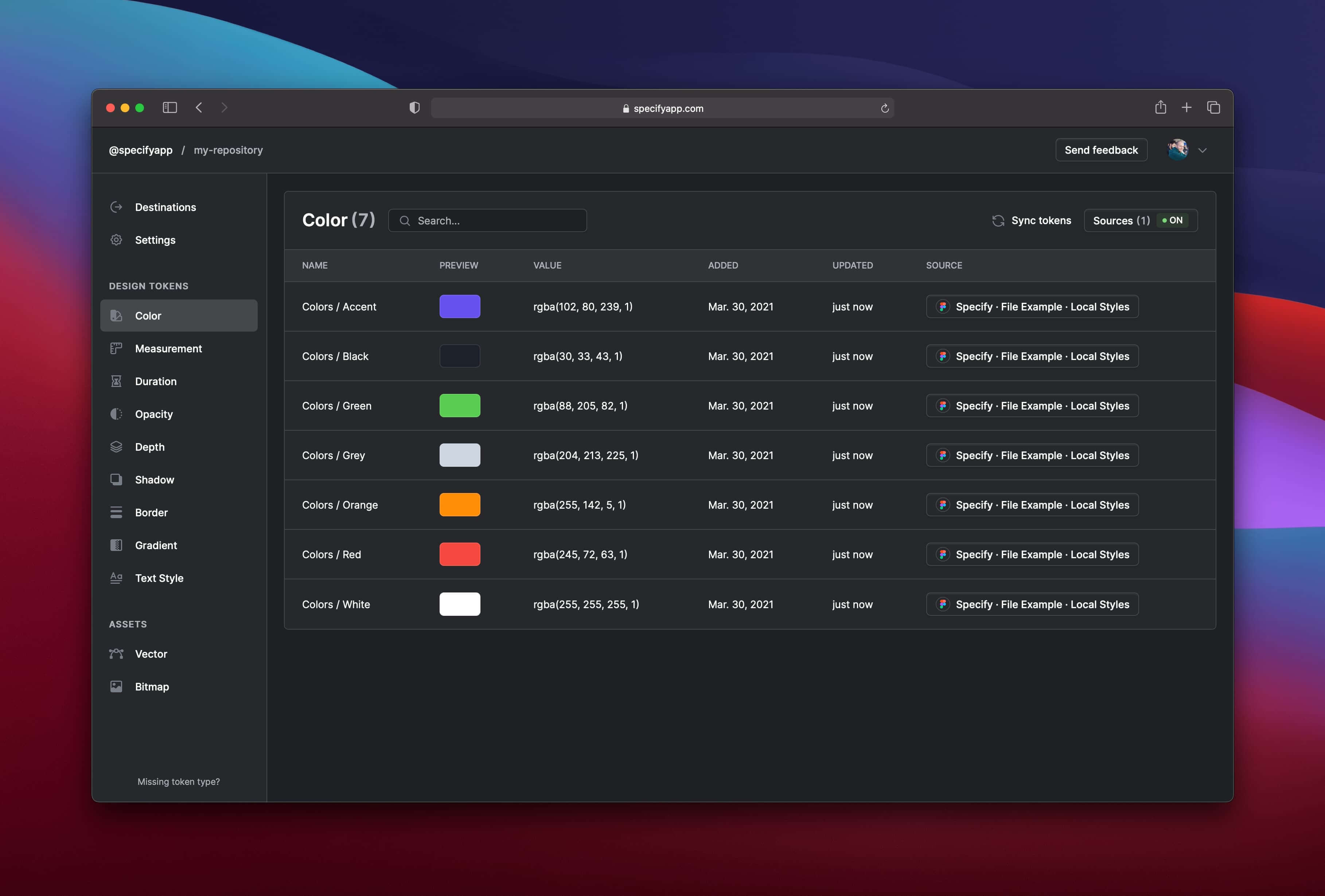The width and height of the screenshot is (1325, 896).
Task: Open the Bitmap assets section
Action: (x=152, y=686)
